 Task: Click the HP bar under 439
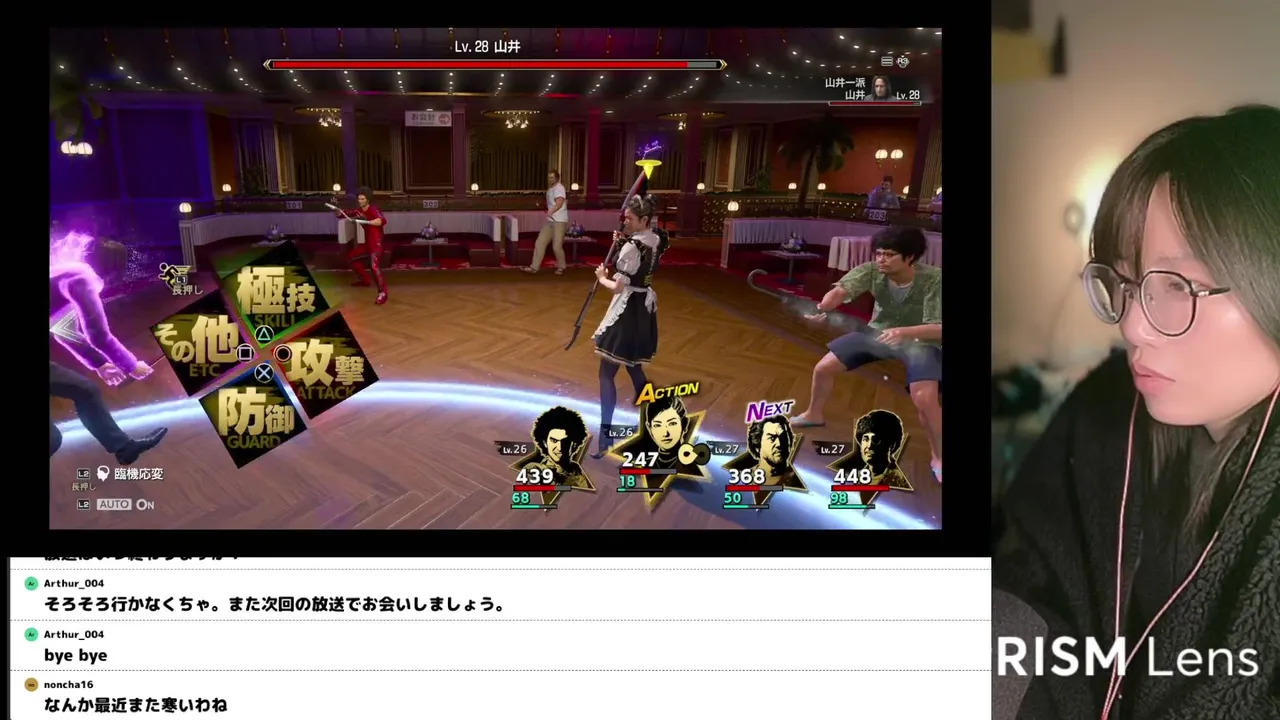pos(541,488)
